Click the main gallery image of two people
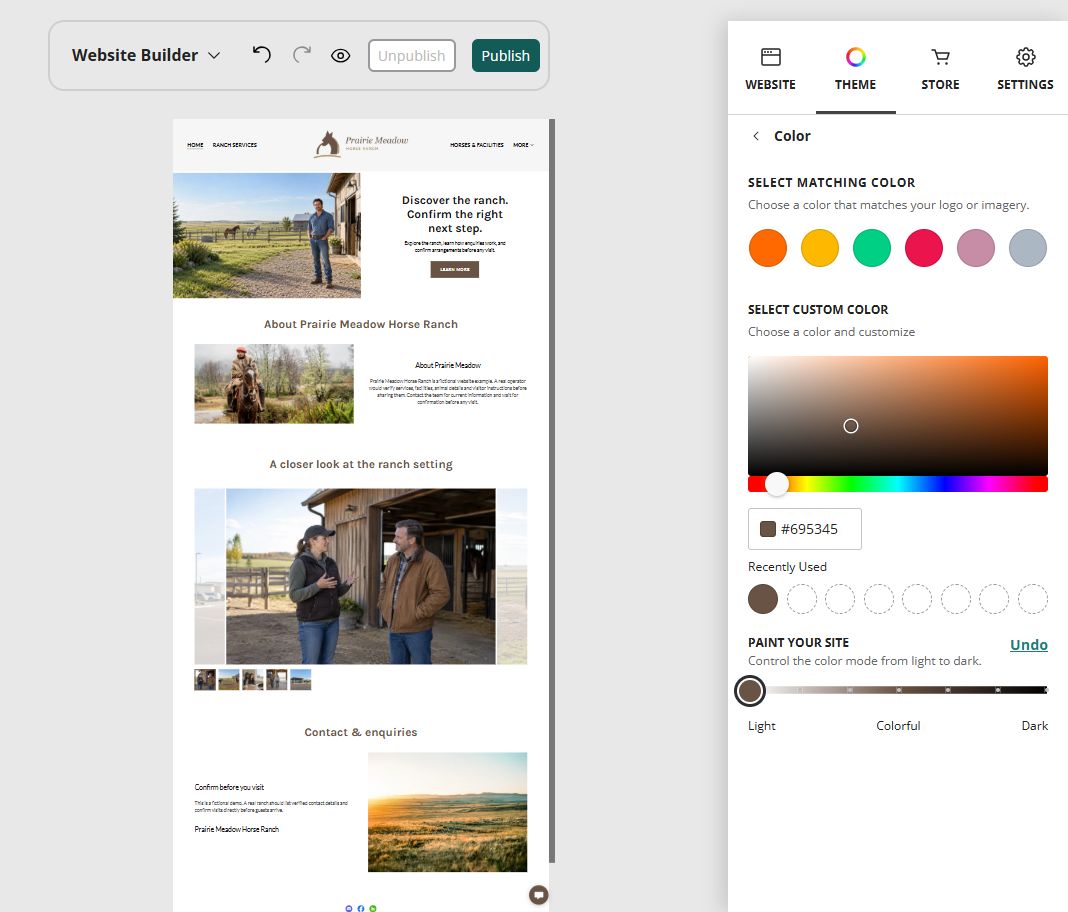1068x912 pixels. coord(361,576)
